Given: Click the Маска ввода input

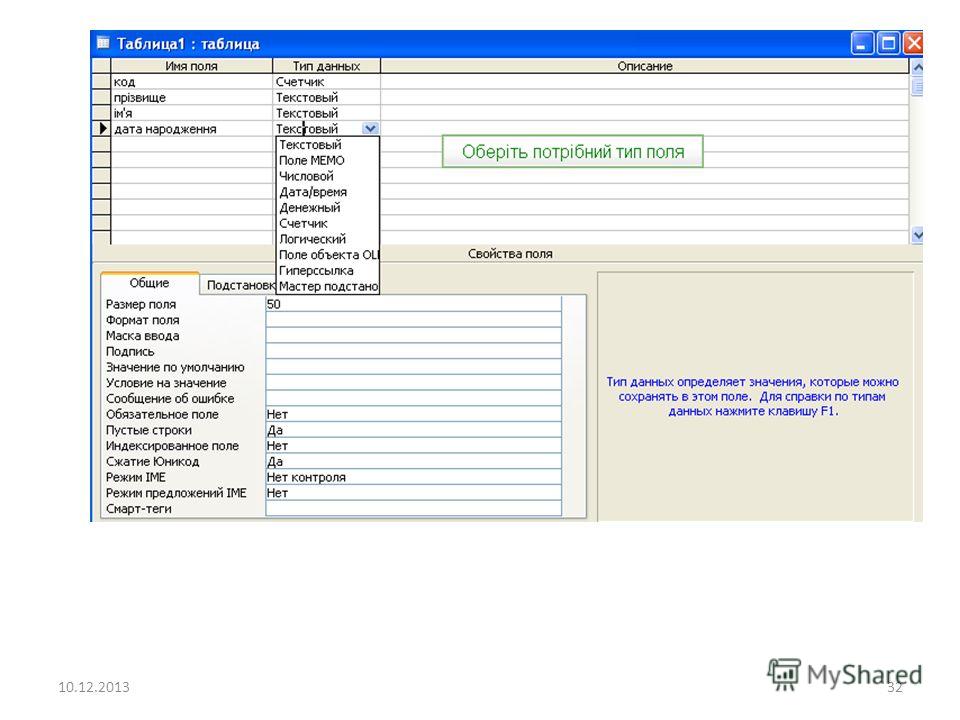Looking at the screenshot, I should coord(413,336).
